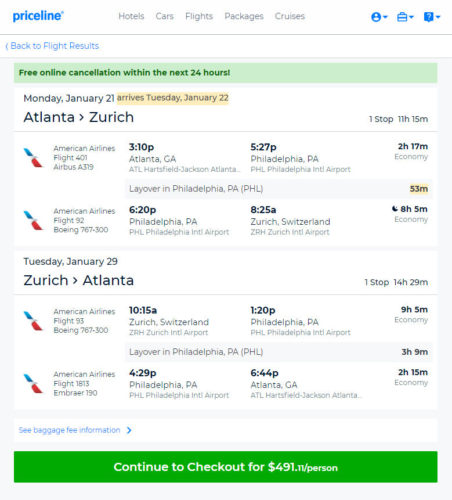
Task: Open the user account profile icon
Action: (x=376, y=17)
